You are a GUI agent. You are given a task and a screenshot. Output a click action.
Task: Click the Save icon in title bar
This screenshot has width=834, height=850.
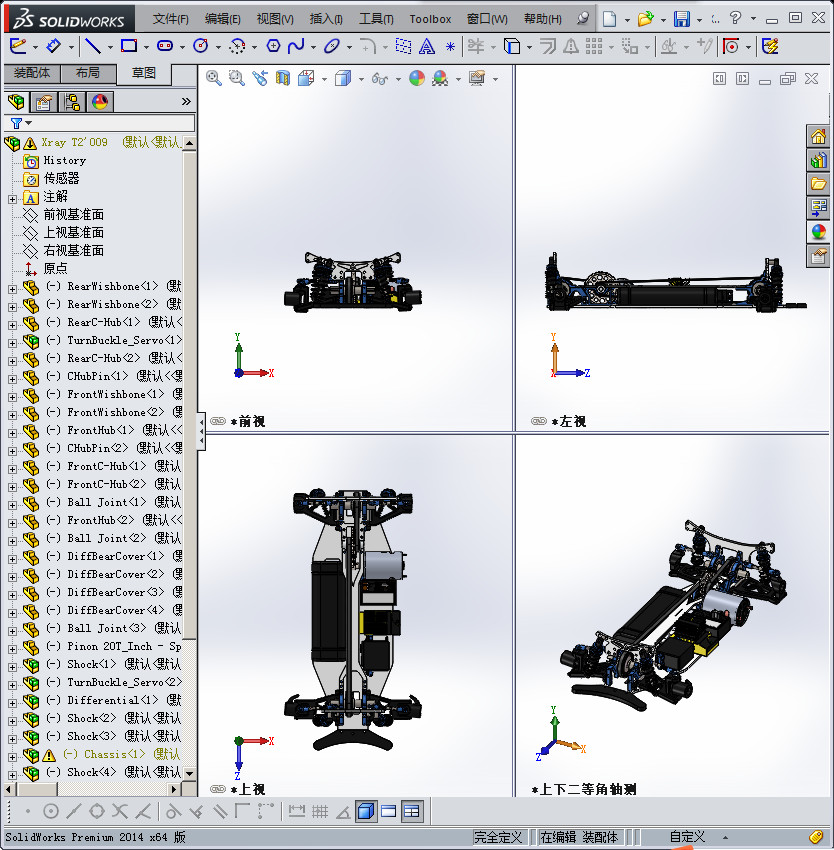[x=682, y=19]
